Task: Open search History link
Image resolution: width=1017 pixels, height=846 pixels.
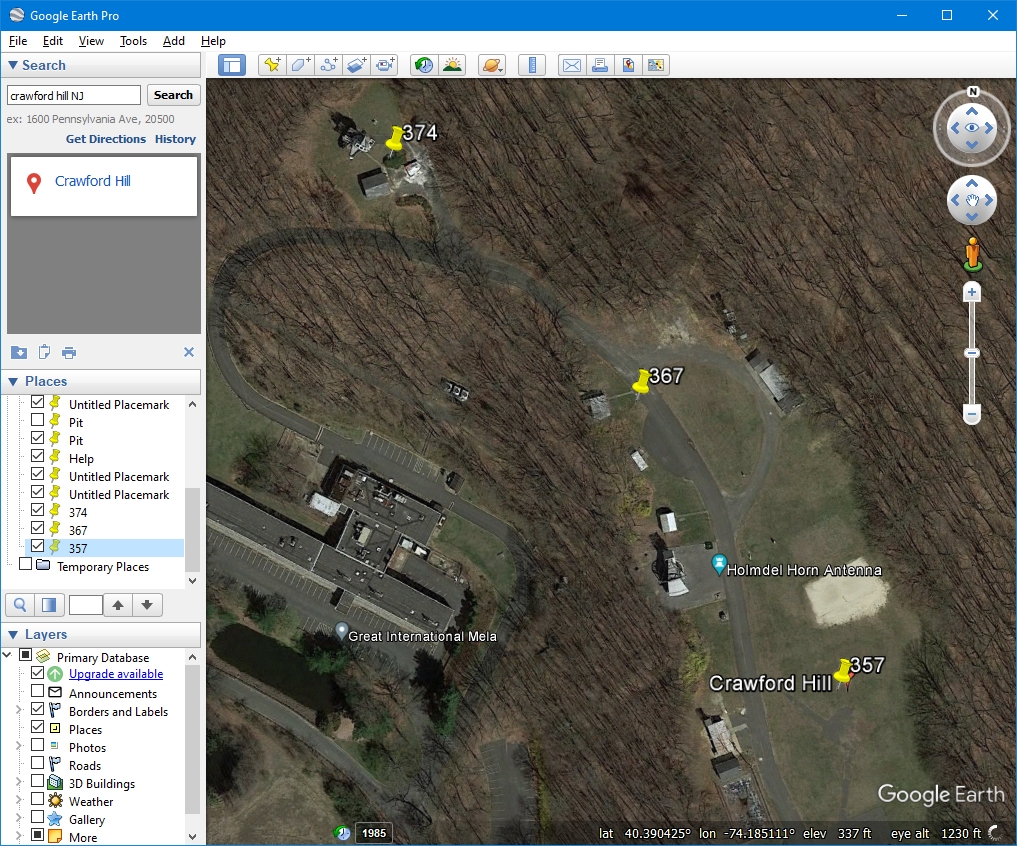Action: pos(175,139)
